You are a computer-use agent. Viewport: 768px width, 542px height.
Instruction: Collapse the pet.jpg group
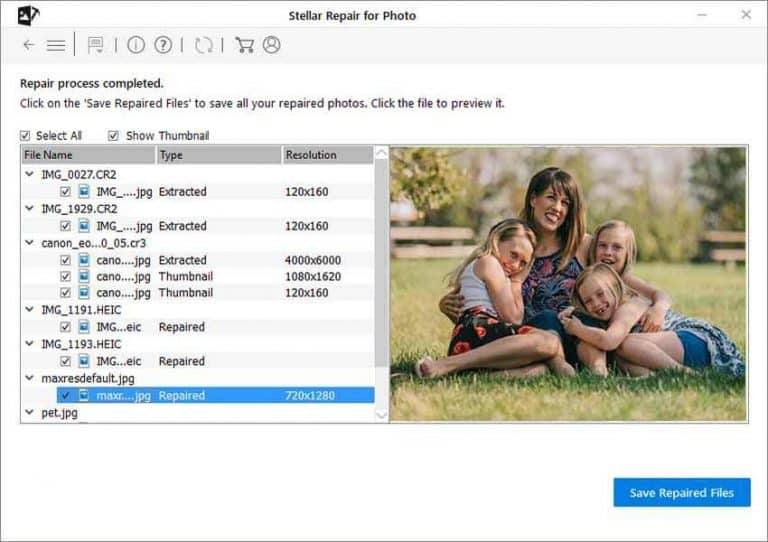coord(29,412)
